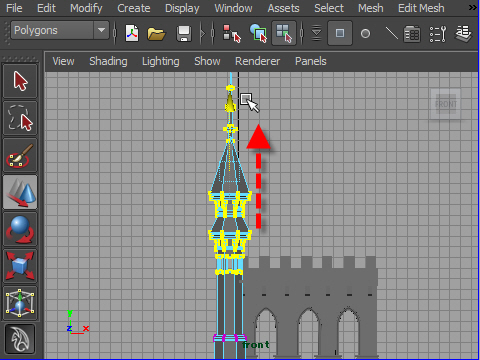Screen dimensions: 480x360
Task: Choose the Select tool arrow
Action: click(20, 81)
